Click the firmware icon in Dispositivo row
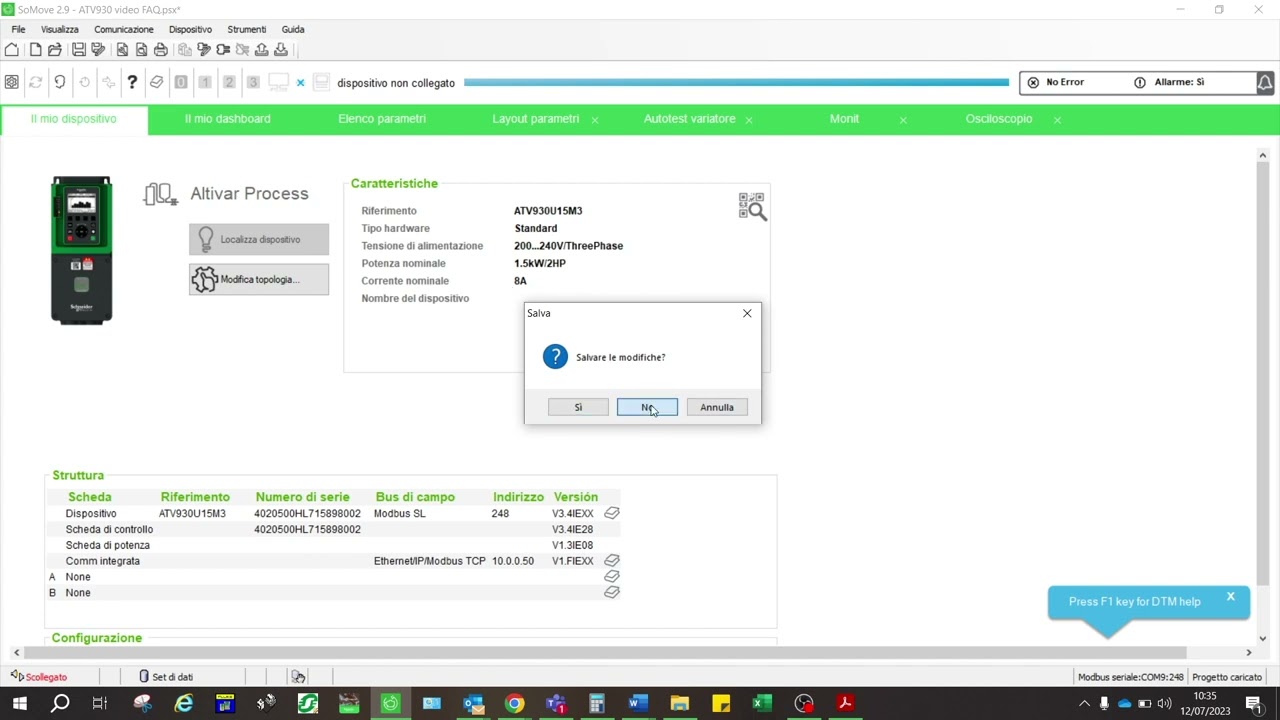 click(x=612, y=513)
